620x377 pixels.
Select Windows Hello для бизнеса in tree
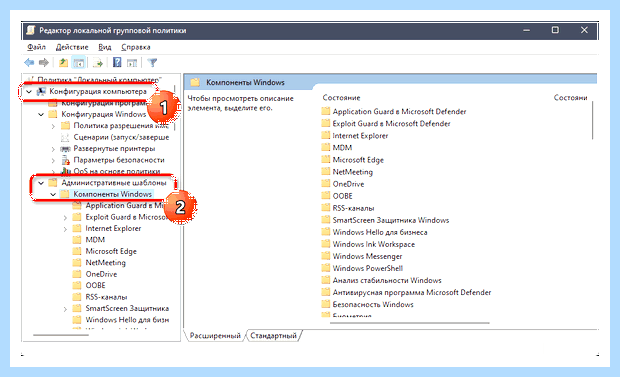click(x=127, y=320)
